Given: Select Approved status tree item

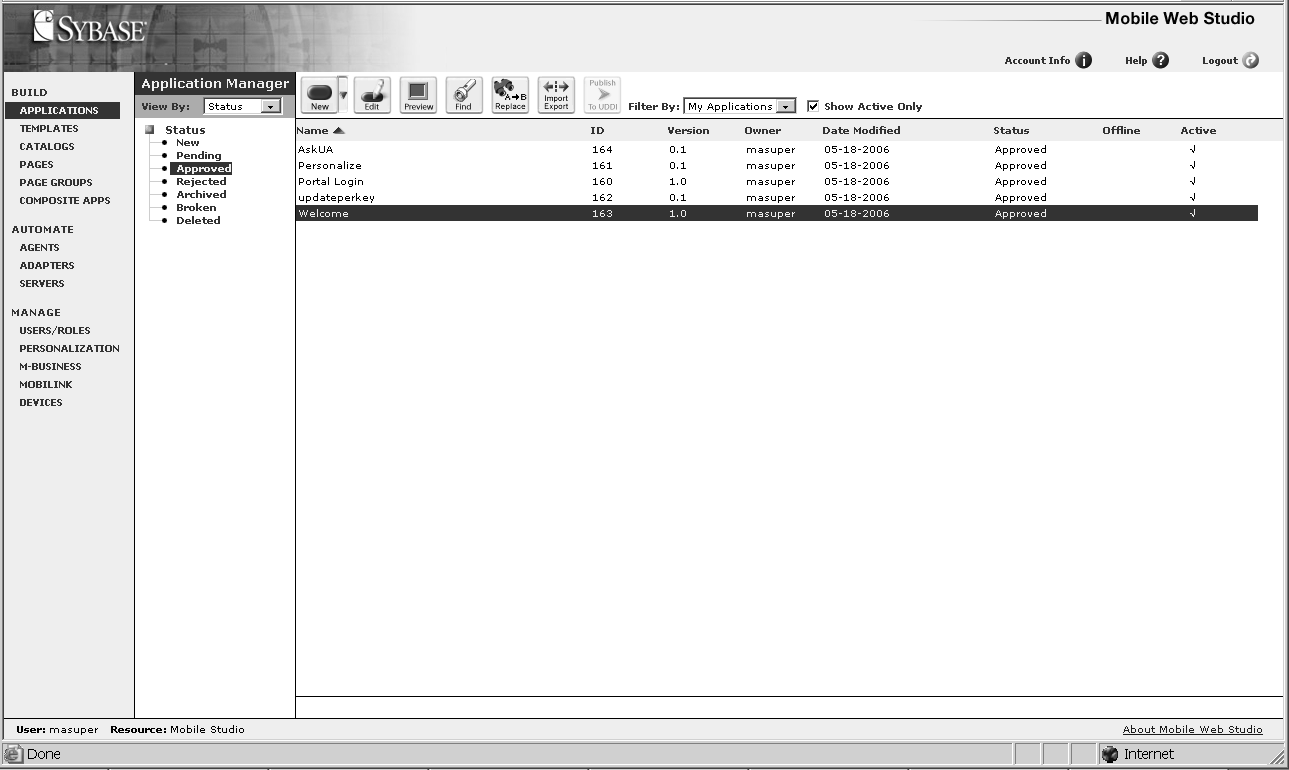Looking at the screenshot, I should pos(203,169).
